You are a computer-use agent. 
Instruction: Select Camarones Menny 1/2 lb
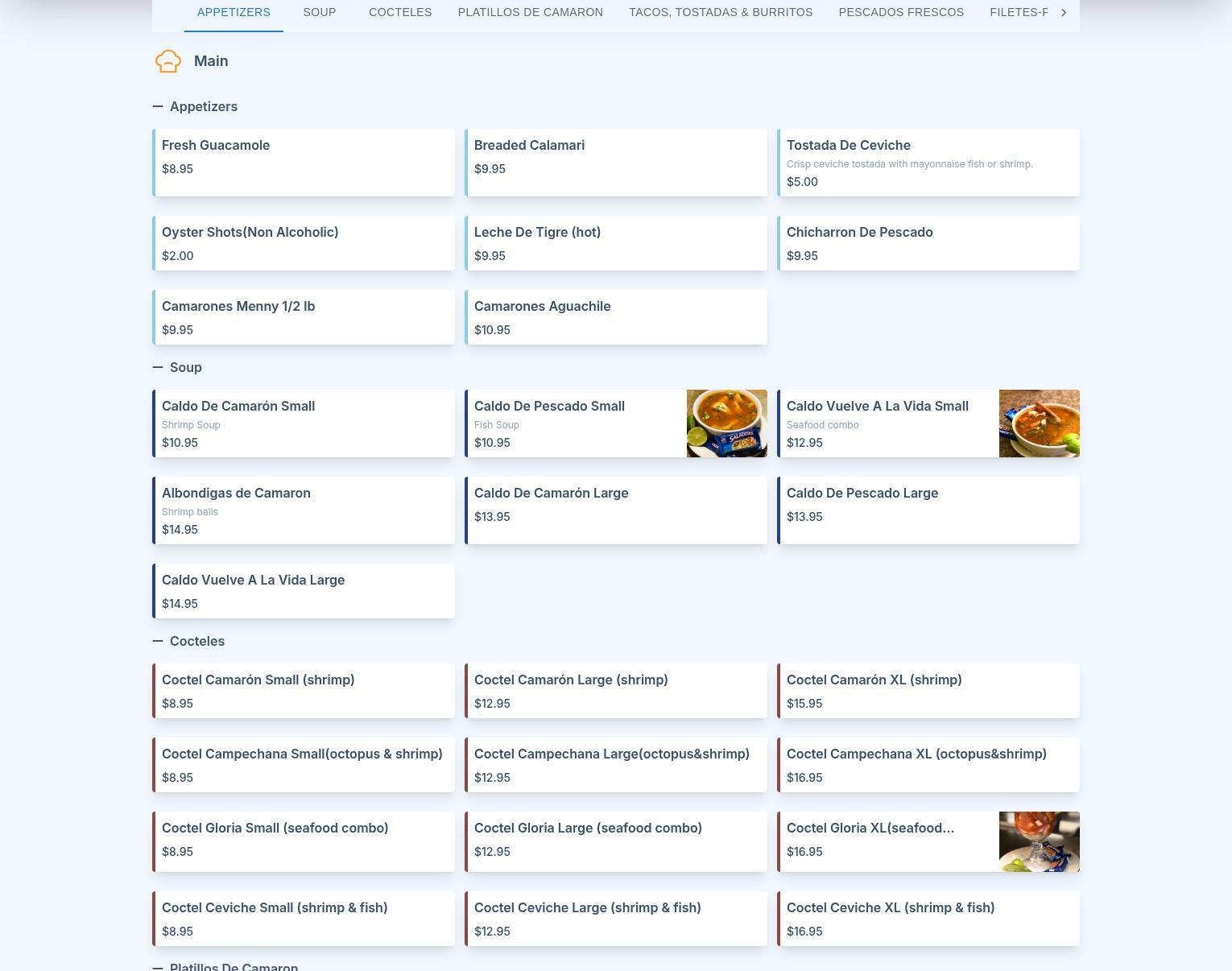304,317
